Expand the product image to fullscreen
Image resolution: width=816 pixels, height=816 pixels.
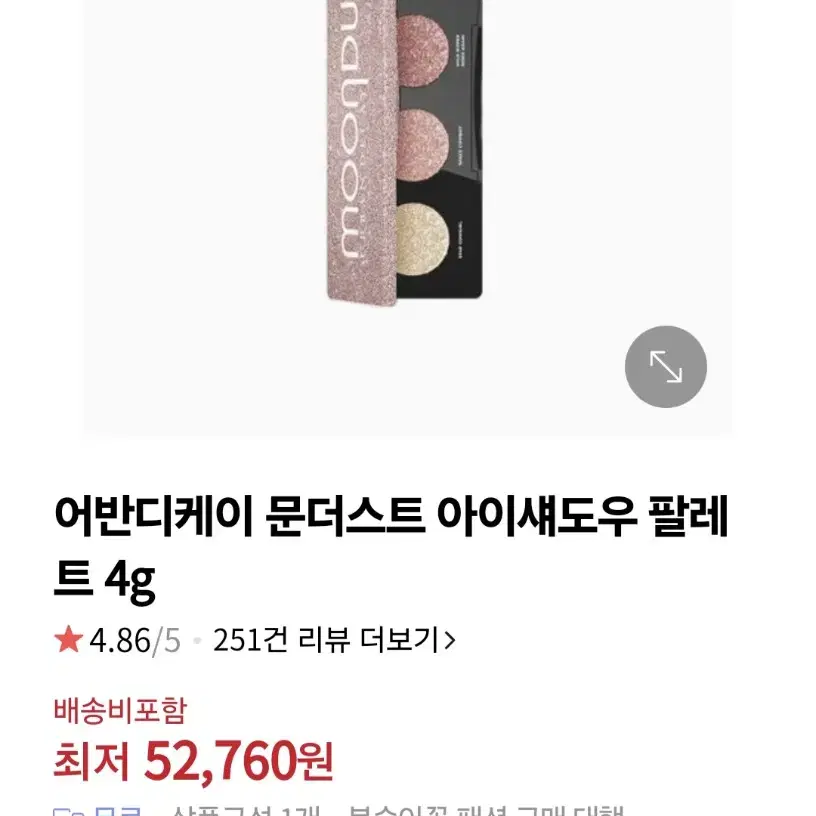(x=666, y=367)
